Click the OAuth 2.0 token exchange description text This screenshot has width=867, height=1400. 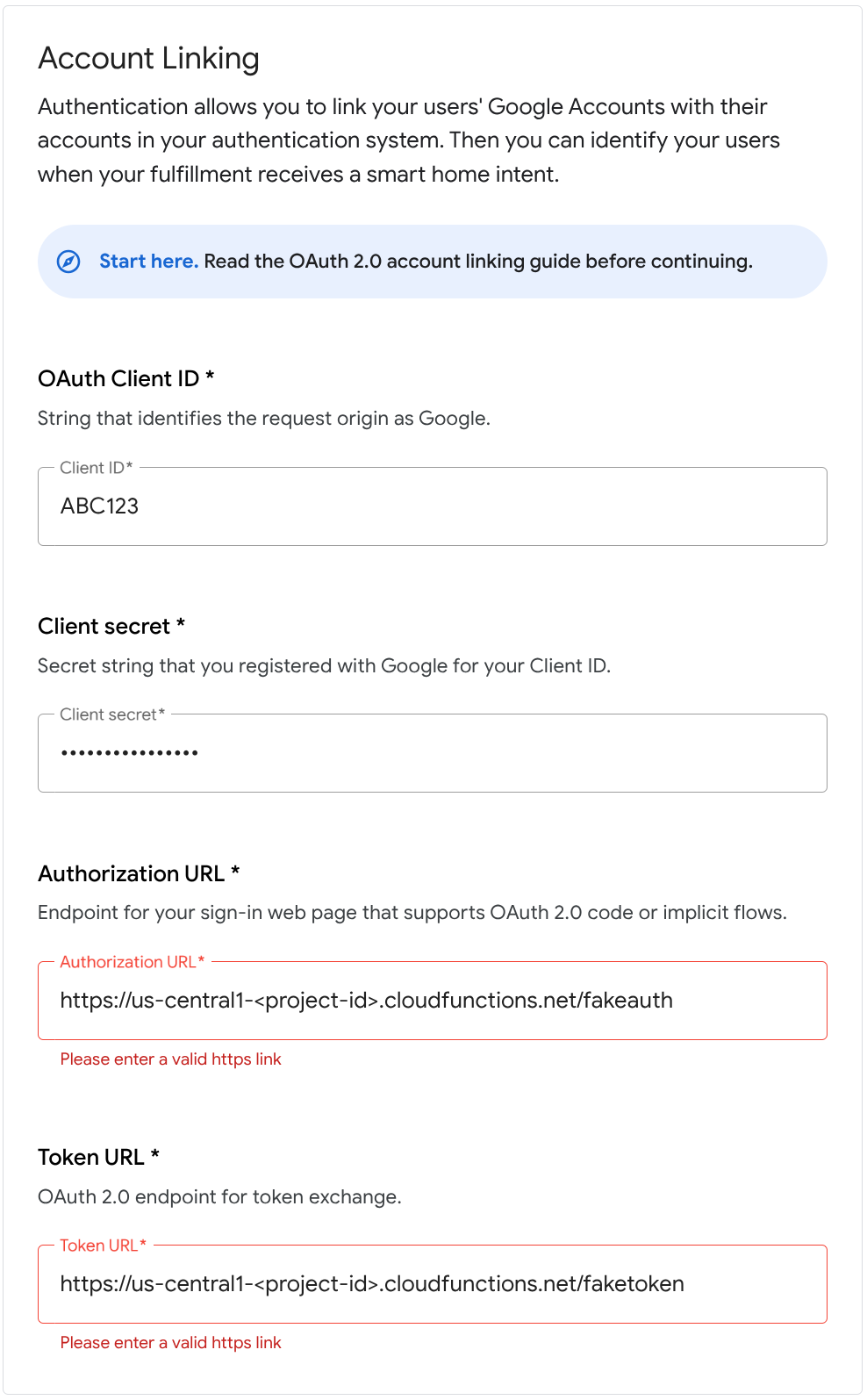pyautogui.click(x=219, y=1196)
